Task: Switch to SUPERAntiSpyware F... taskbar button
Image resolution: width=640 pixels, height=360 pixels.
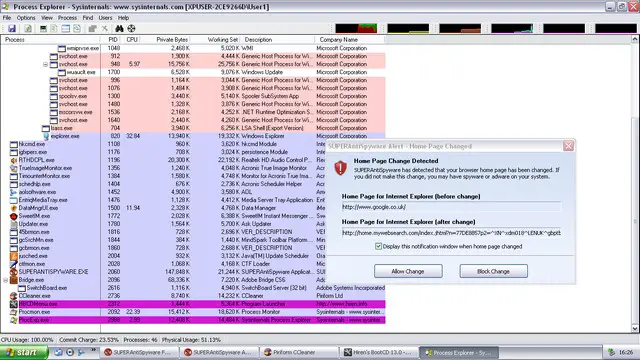Action: pos(139,352)
